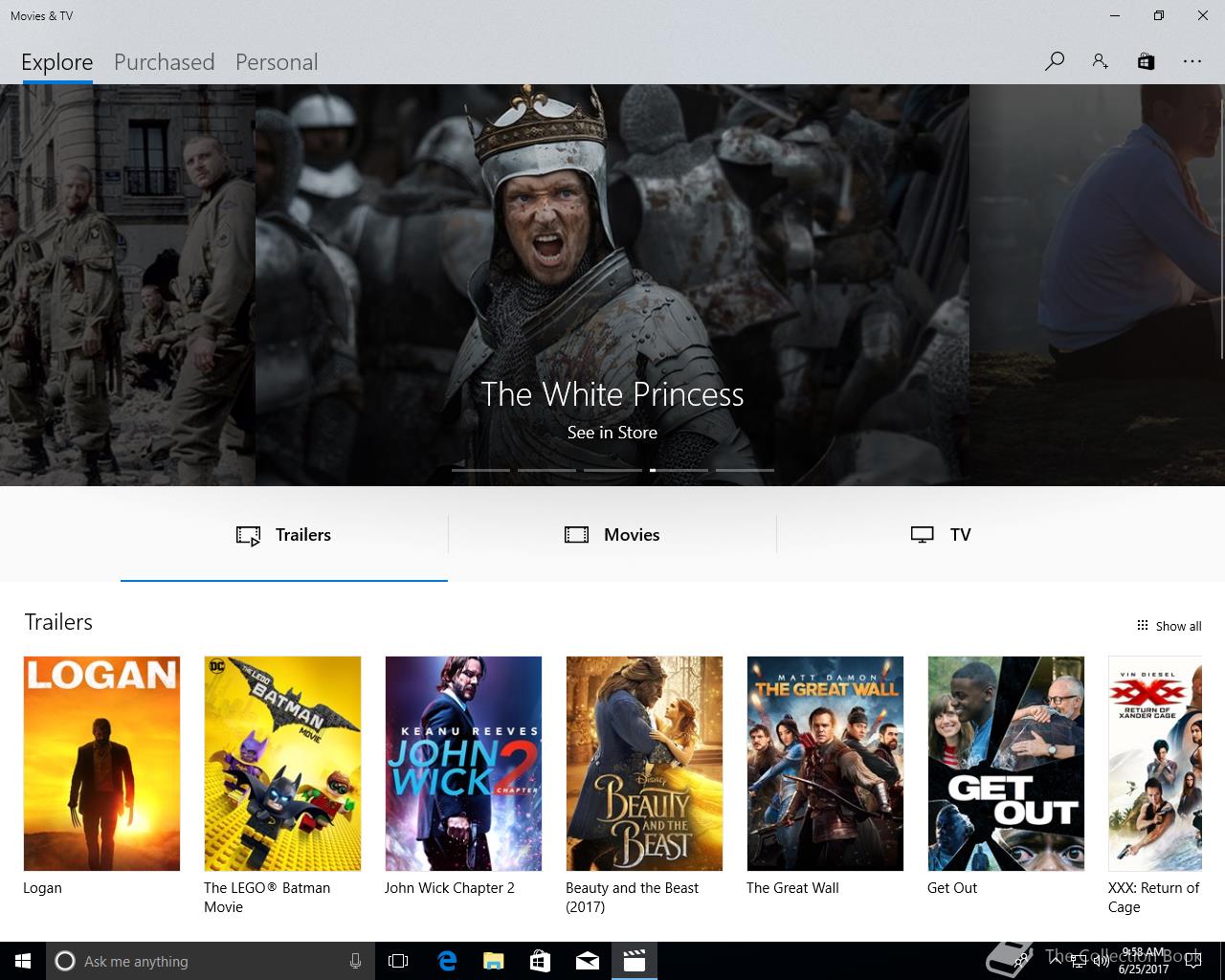Jump to the last carousel slide indicator

point(745,470)
